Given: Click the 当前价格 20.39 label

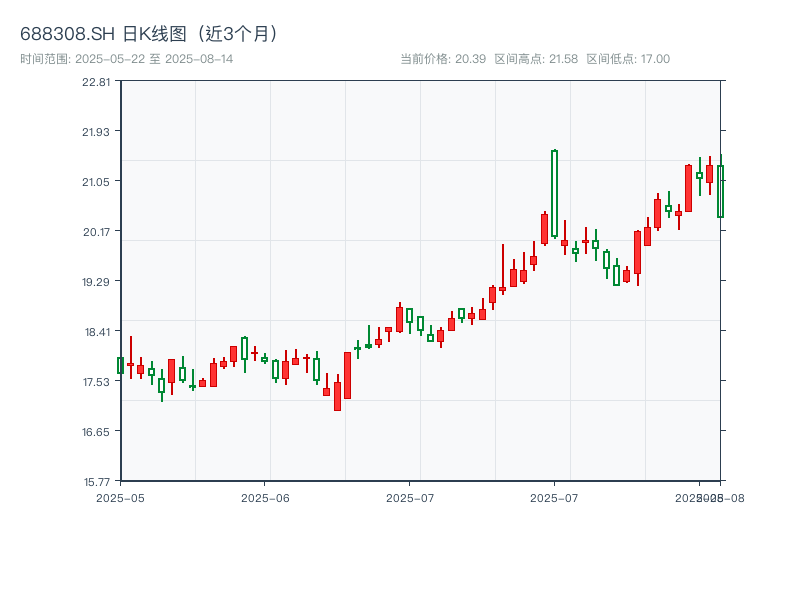Looking at the screenshot, I should [443, 59].
